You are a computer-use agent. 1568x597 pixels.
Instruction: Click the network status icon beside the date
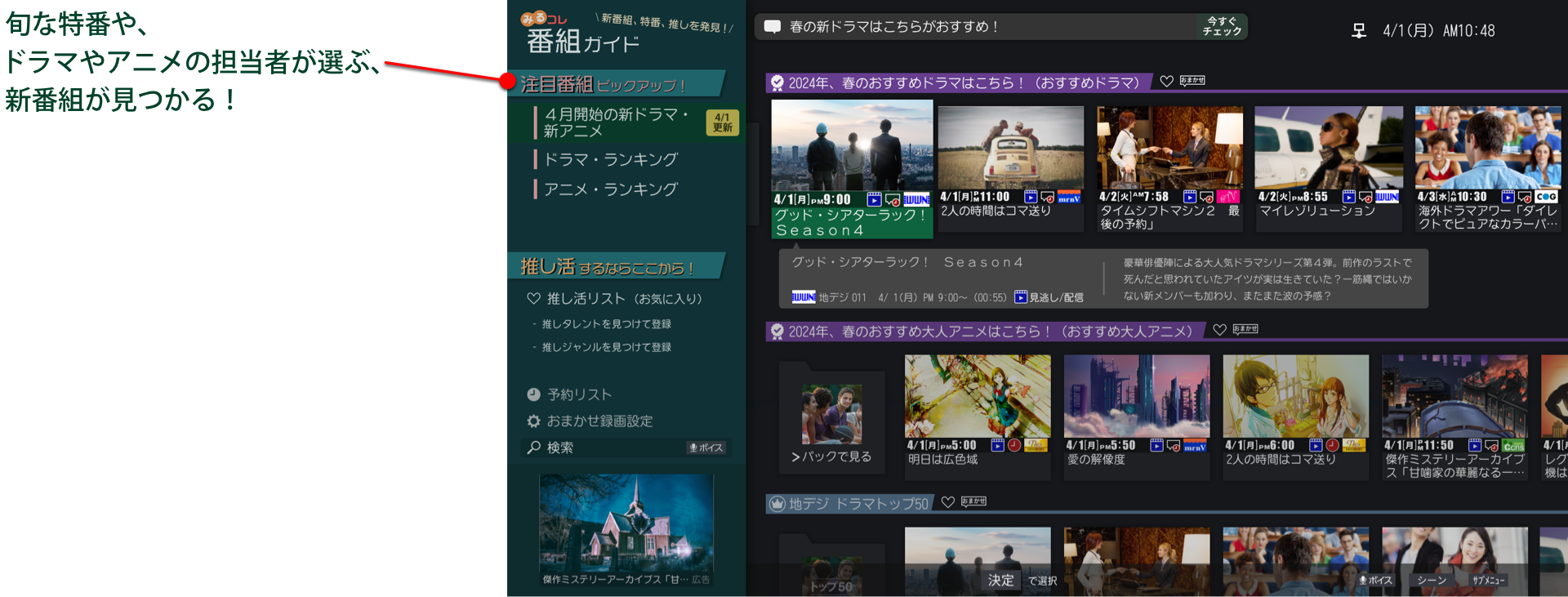(x=1358, y=31)
